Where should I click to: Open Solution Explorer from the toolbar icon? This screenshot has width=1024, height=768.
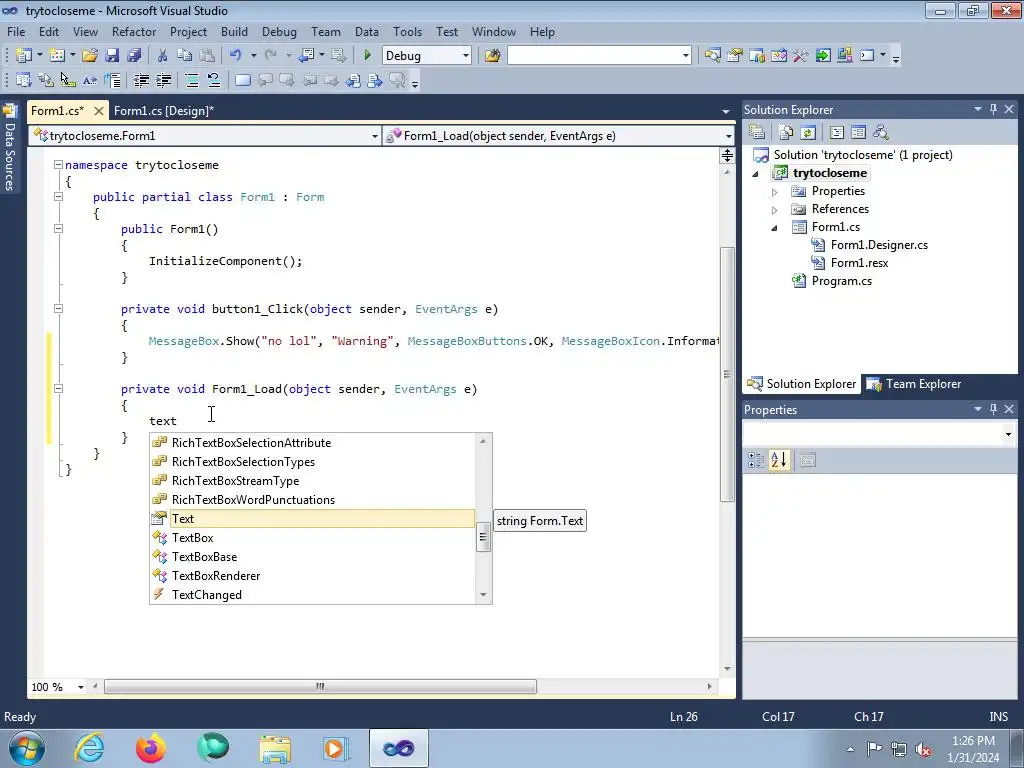712,56
